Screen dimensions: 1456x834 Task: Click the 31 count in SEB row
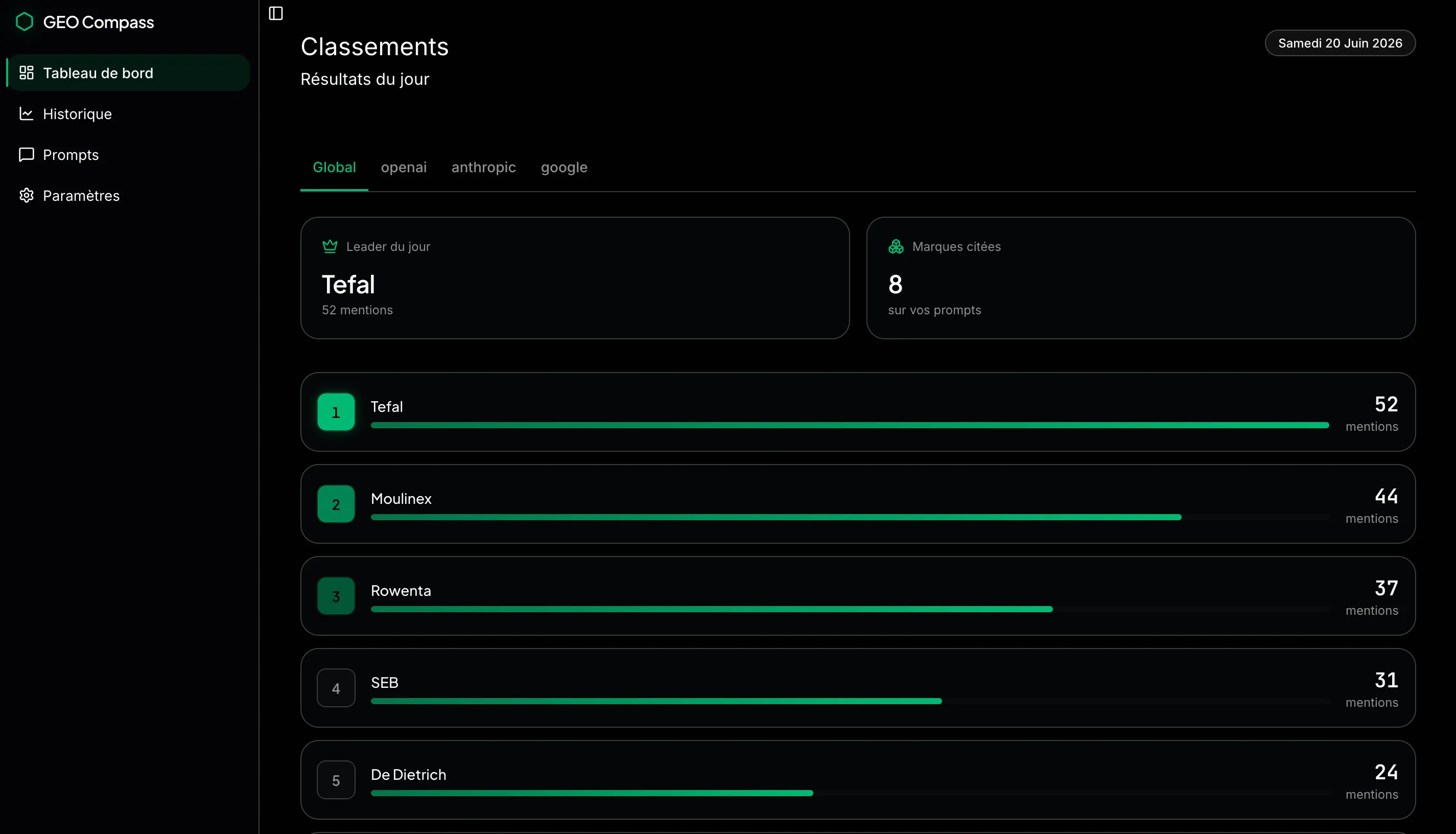click(1386, 680)
